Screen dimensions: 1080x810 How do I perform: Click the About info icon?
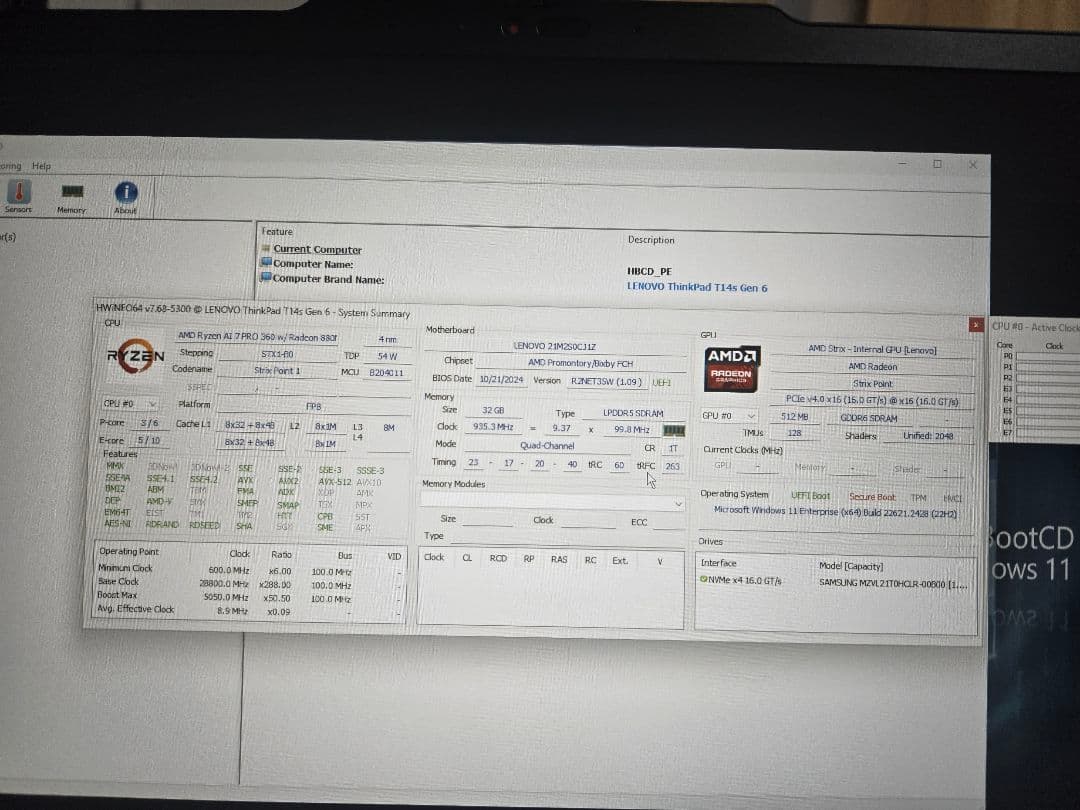[x=125, y=190]
